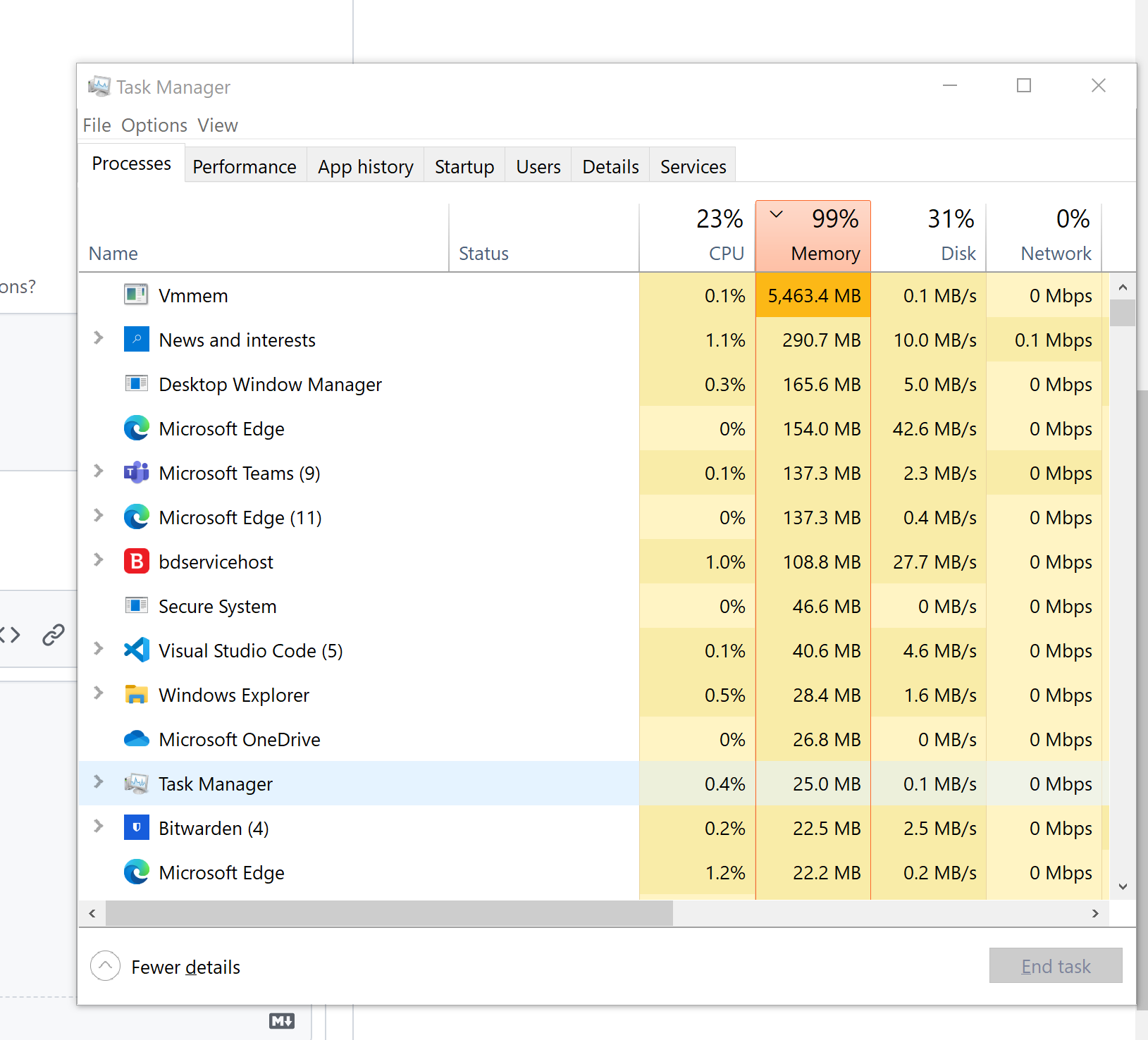Click Edge icon in 154.0 MB row
Viewport: 1148px width, 1040px height.
pyautogui.click(x=136, y=428)
